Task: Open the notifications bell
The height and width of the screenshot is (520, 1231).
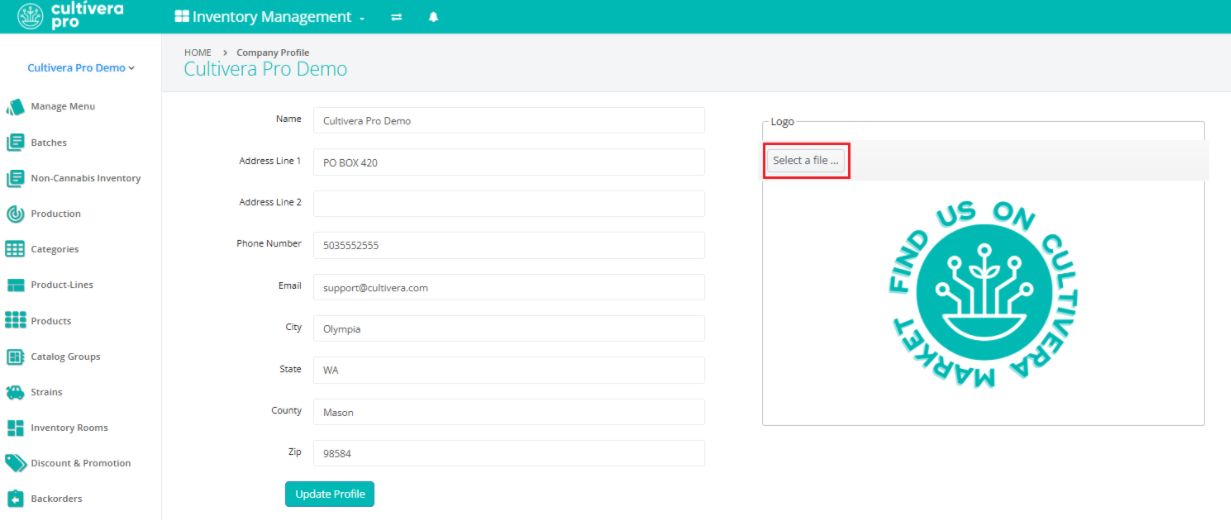Action: (x=433, y=17)
